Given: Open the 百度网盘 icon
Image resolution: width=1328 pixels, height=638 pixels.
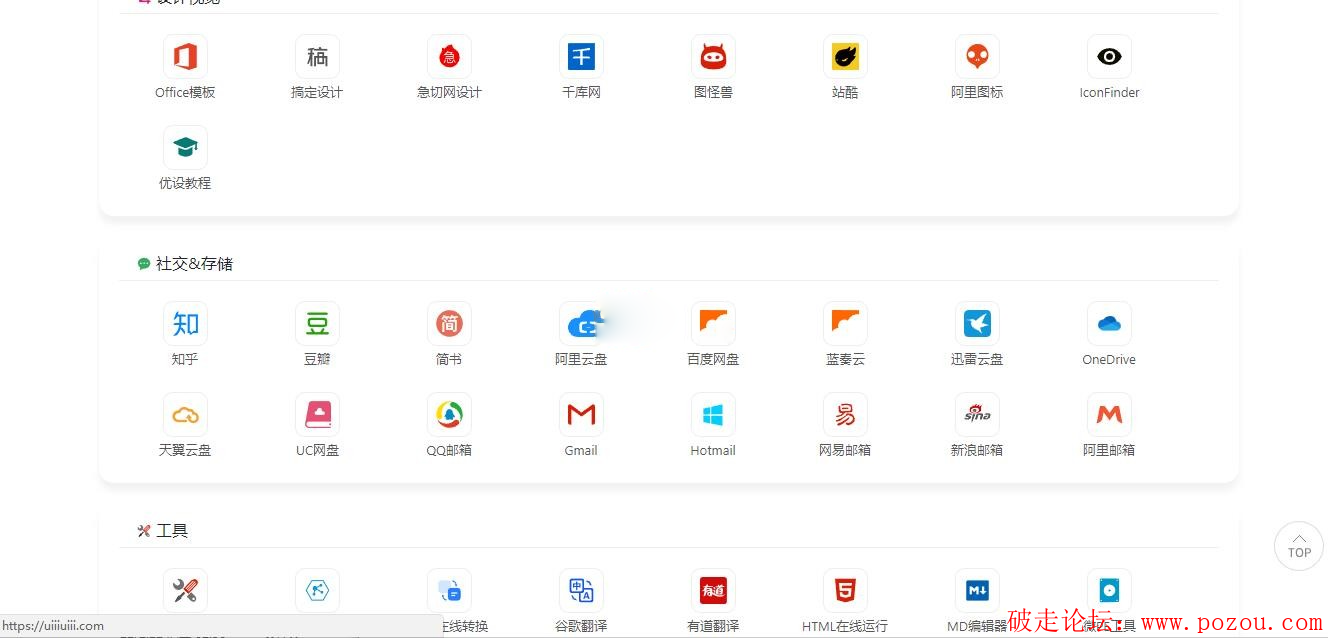Looking at the screenshot, I should click(x=713, y=324).
